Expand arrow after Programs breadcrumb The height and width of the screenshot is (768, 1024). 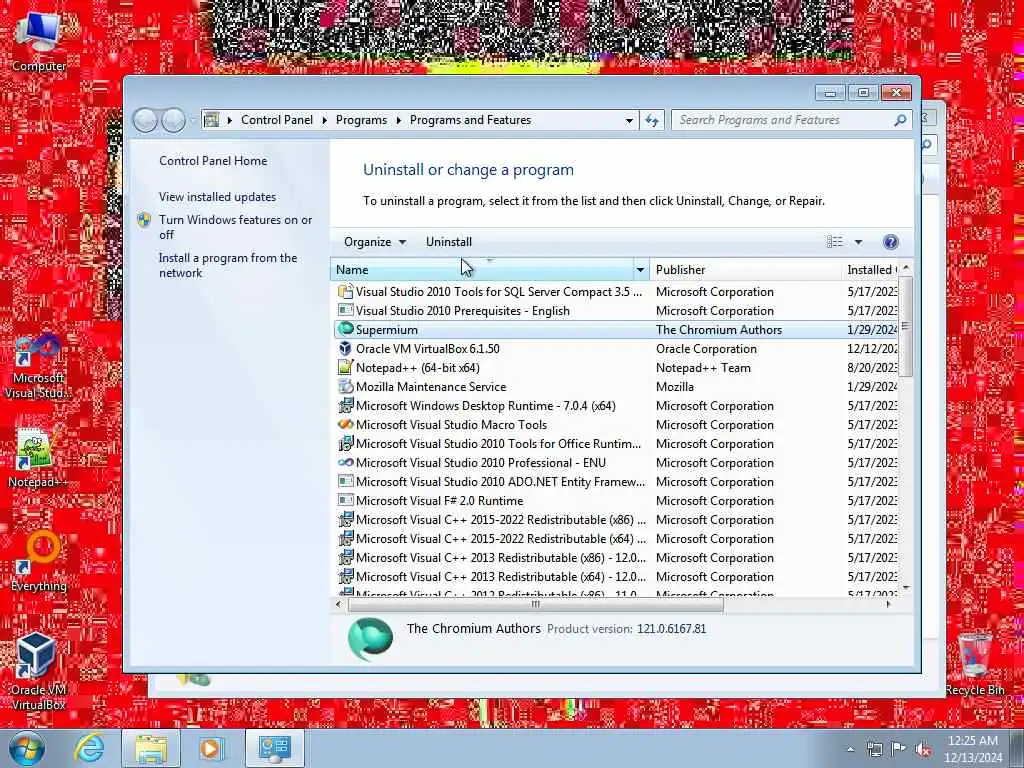[398, 120]
